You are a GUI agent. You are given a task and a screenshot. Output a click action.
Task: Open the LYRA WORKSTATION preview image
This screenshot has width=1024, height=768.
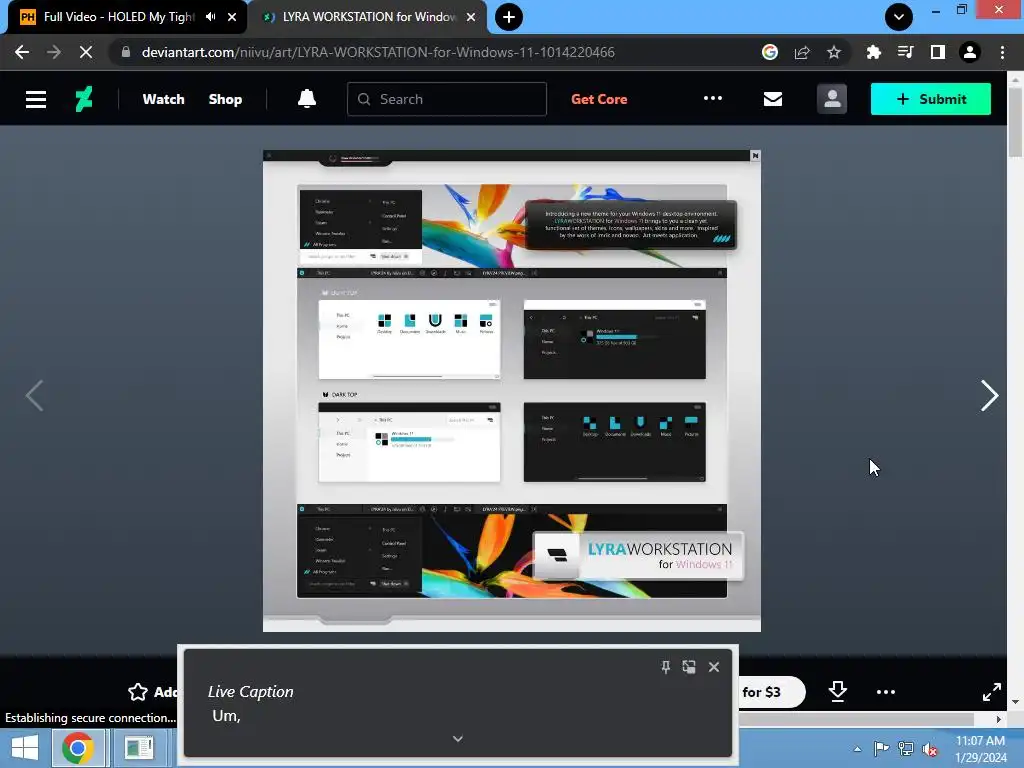[x=511, y=391]
